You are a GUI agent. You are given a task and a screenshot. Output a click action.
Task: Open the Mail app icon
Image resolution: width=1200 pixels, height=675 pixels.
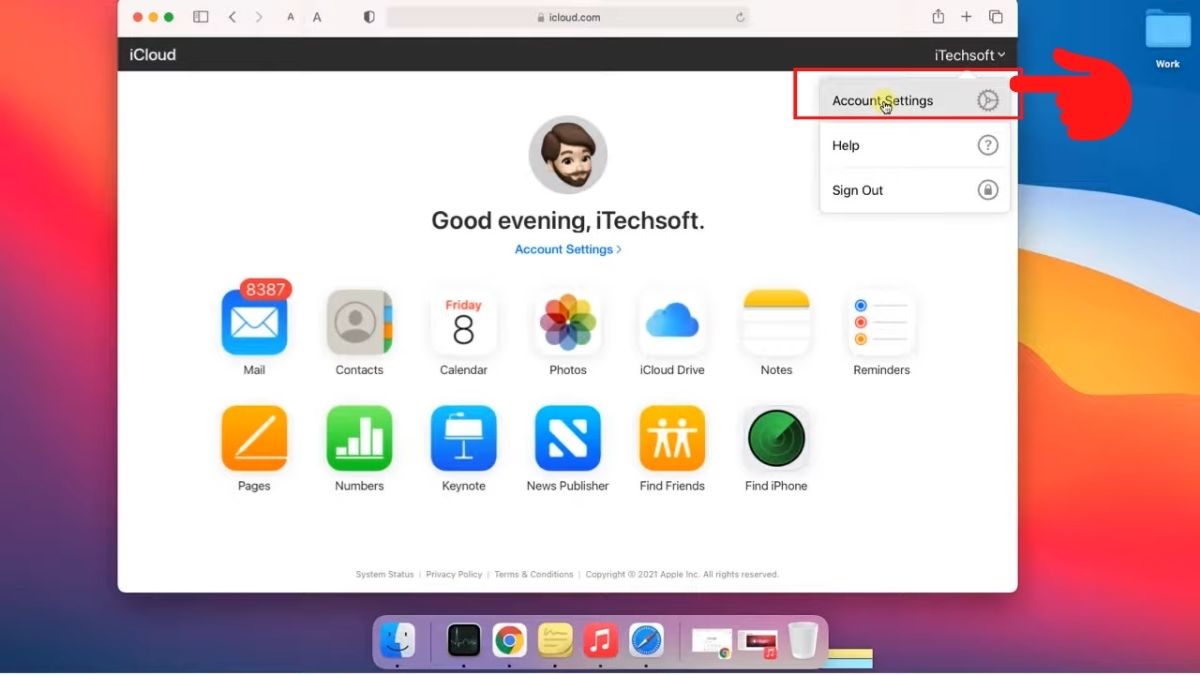pos(254,322)
